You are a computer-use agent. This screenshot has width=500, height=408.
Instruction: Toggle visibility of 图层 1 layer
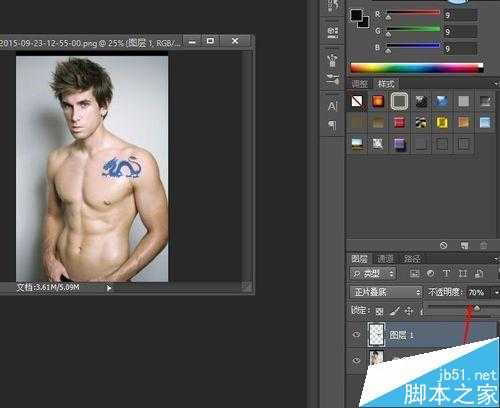click(x=356, y=334)
